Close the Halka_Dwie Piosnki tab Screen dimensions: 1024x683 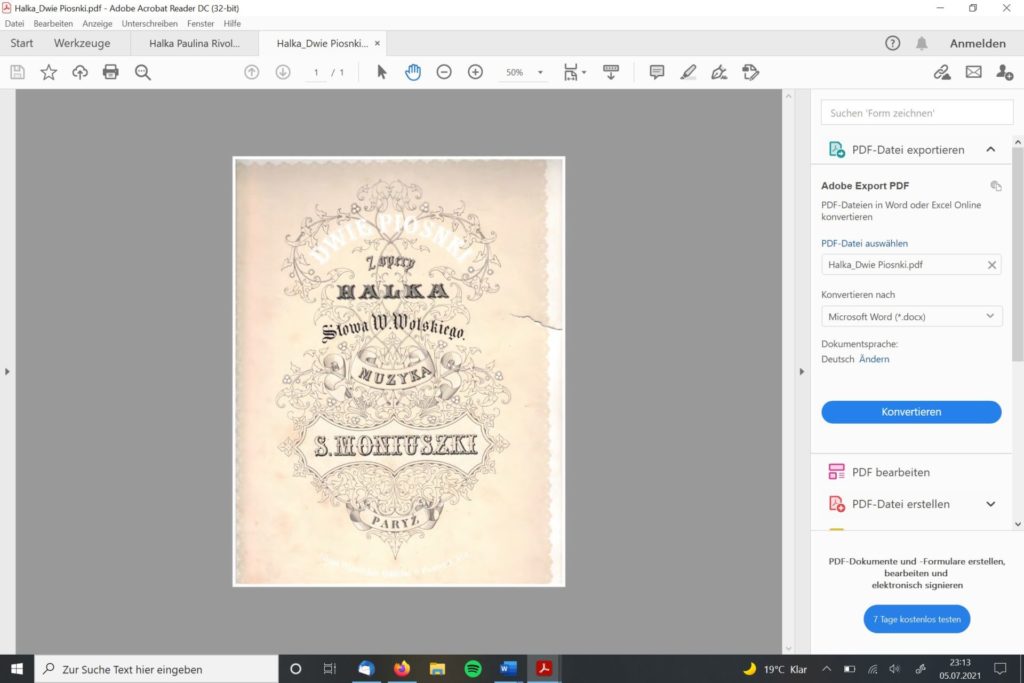(377, 43)
